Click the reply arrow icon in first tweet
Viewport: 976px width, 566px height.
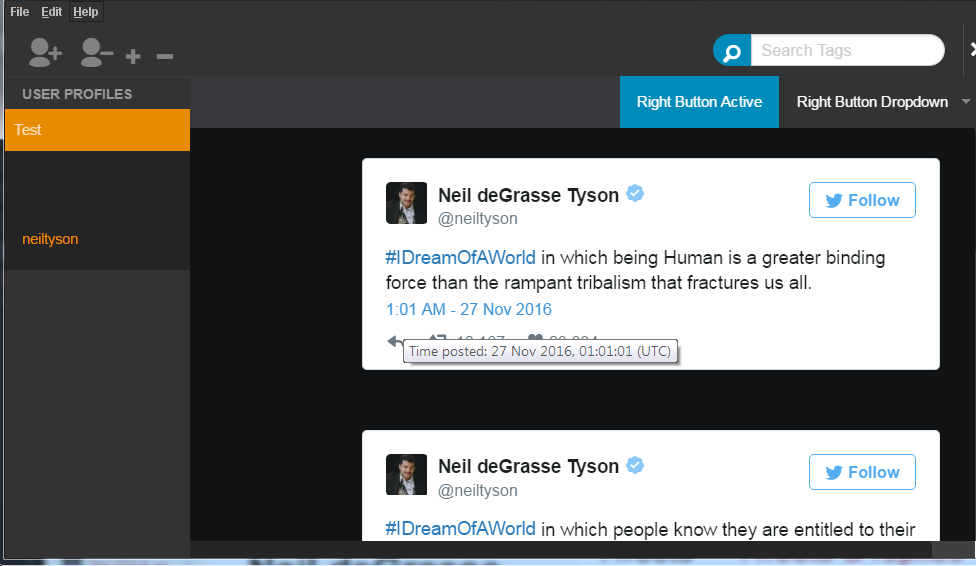(x=394, y=341)
